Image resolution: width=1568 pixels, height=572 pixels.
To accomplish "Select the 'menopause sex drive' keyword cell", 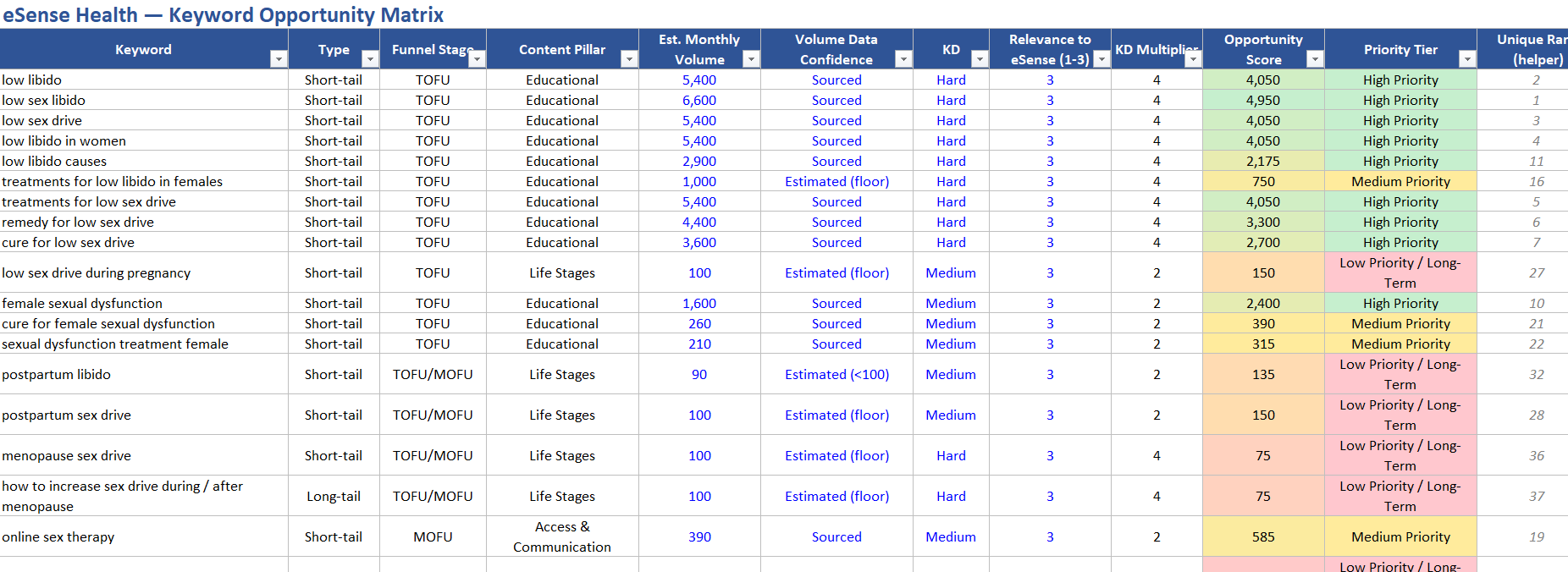I will [x=144, y=455].
